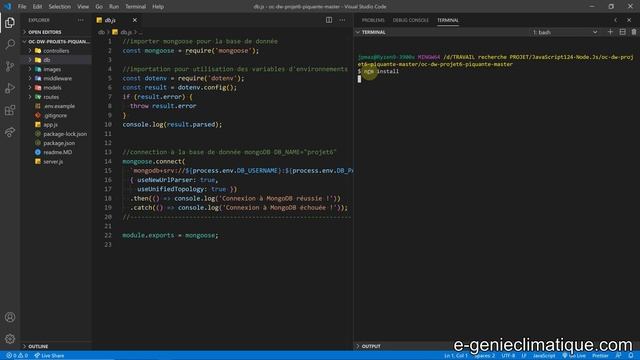Screen dimensions: 640x360
Task: Switch to the Debug Console tab
Action: click(411, 20)
